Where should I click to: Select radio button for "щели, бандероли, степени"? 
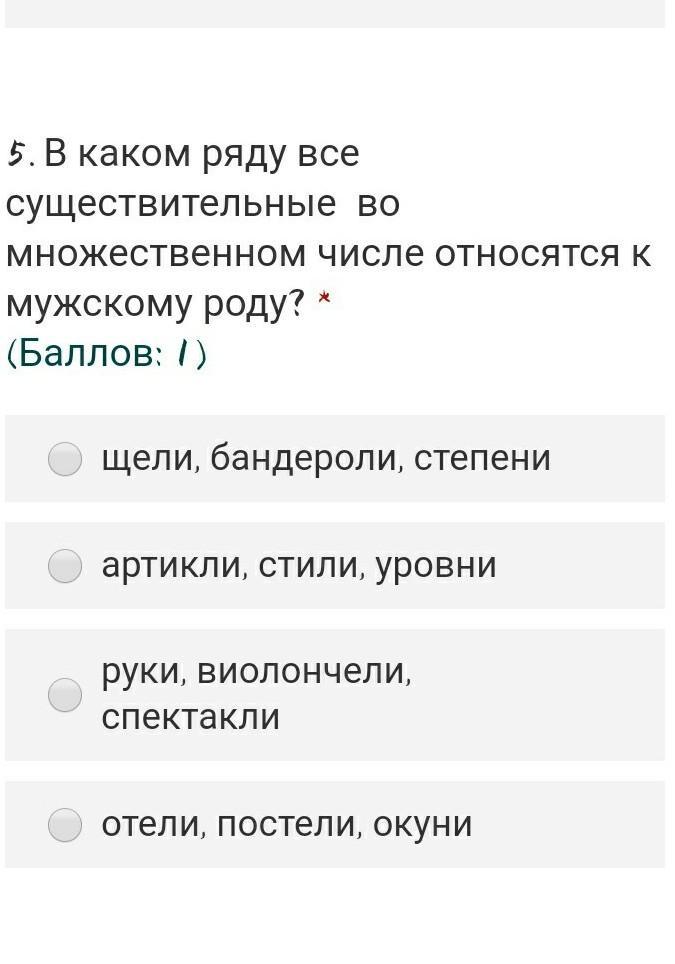click(65, 459)
